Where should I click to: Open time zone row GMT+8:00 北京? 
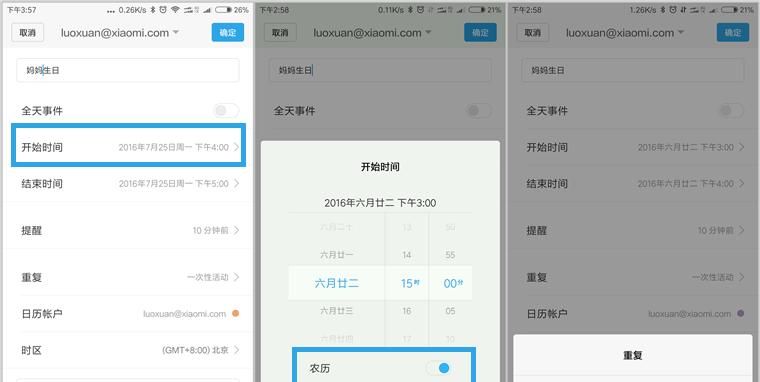pyautogui.click(x=128, y=350)
